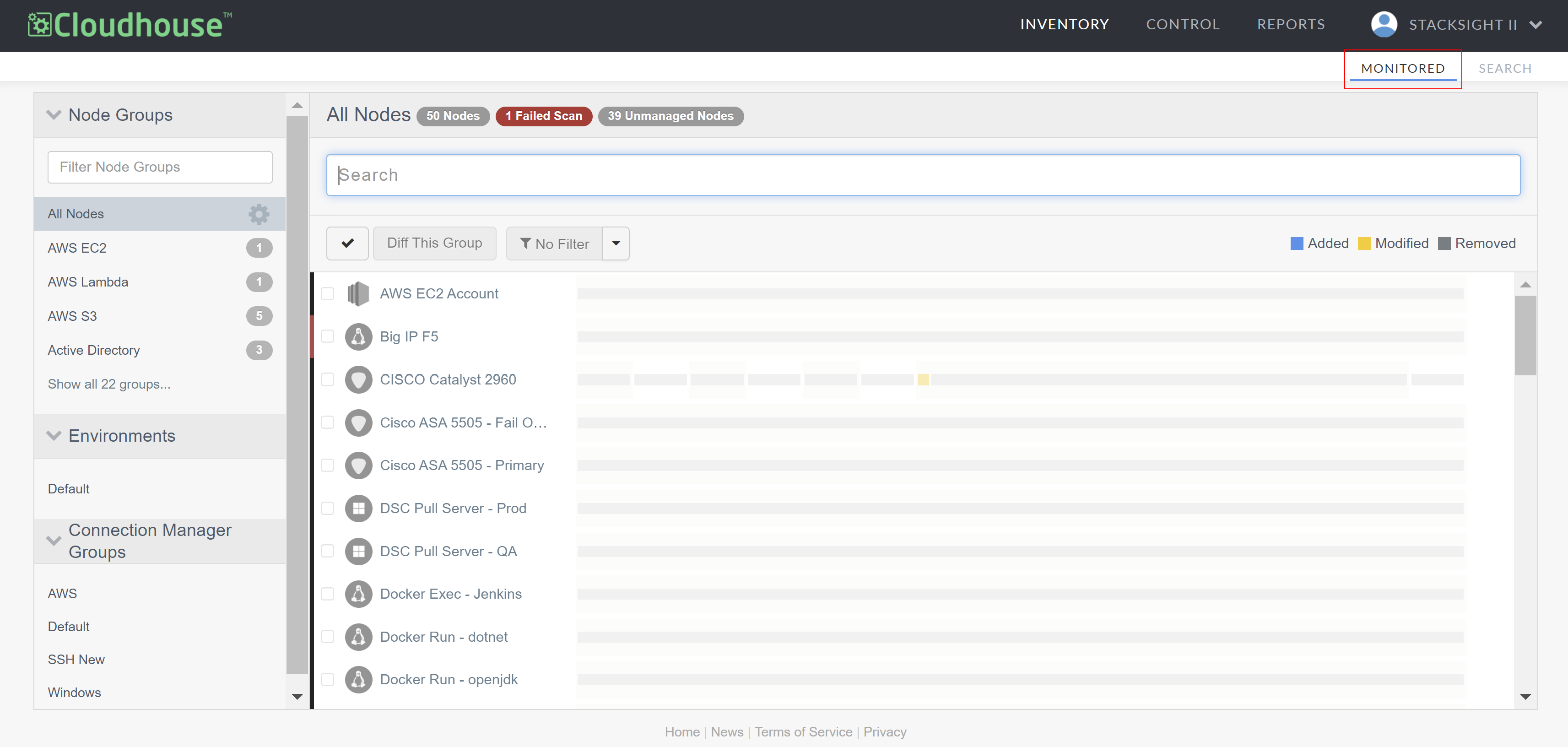
Task: Select the Windows connection manager group
Action: coord(74,692)
